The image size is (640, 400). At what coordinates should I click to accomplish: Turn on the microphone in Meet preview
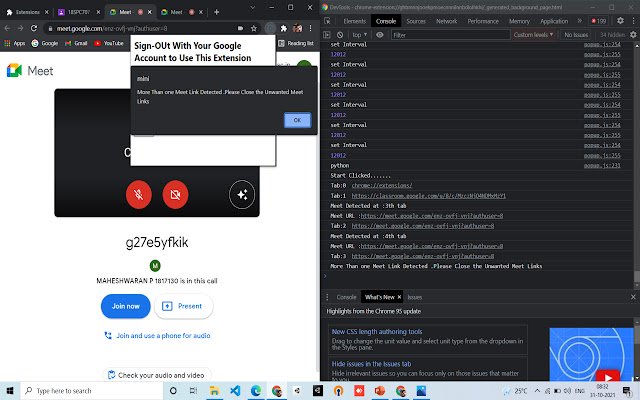click(x=139, y=194)
